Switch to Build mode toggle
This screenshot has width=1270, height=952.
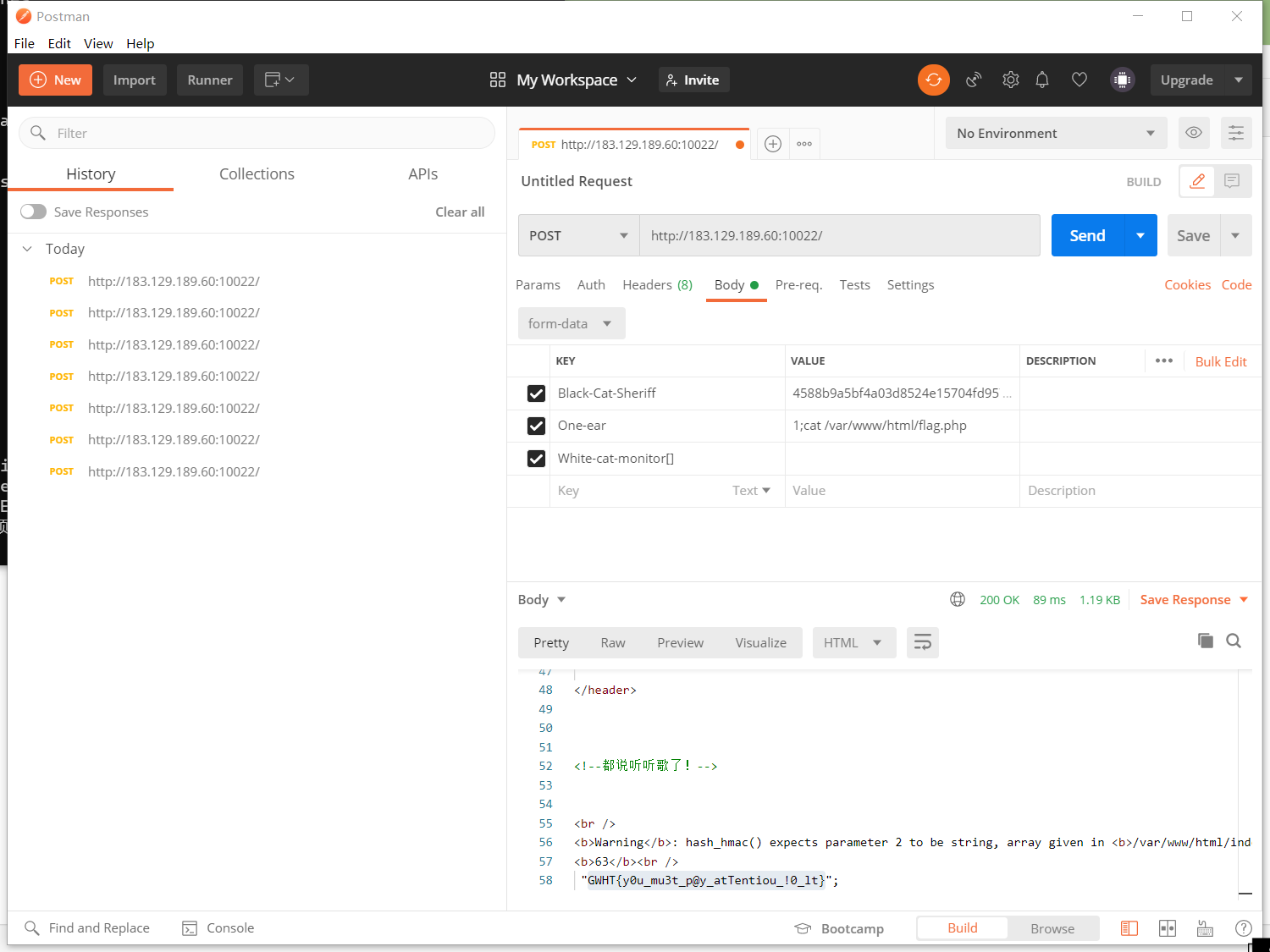tap(962, 927)
